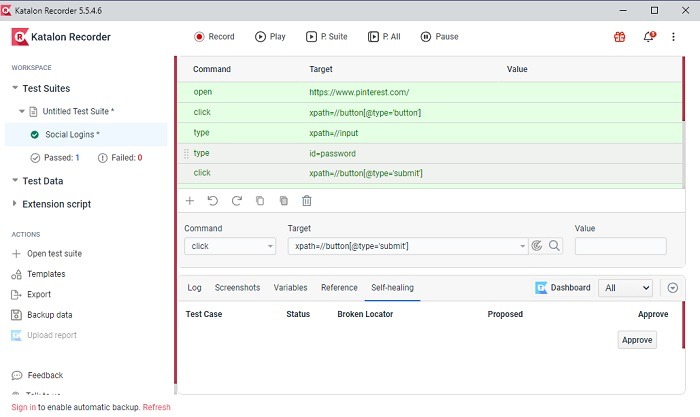Grab the drag handle on id=password row
Screen dimensions: 700x417
click(x=187, y=154)
